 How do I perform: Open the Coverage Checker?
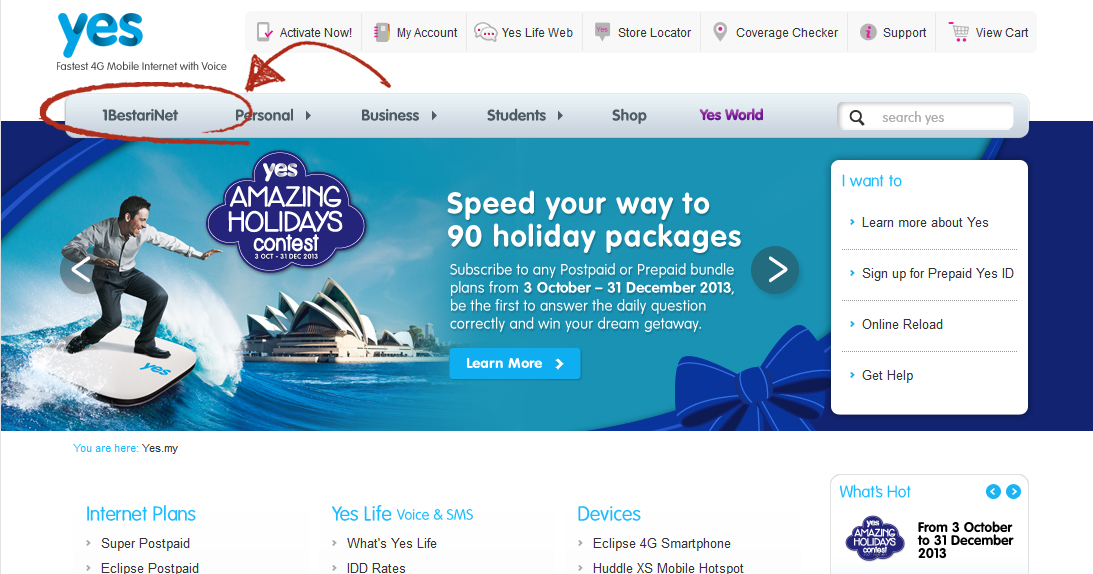(787, 33)
